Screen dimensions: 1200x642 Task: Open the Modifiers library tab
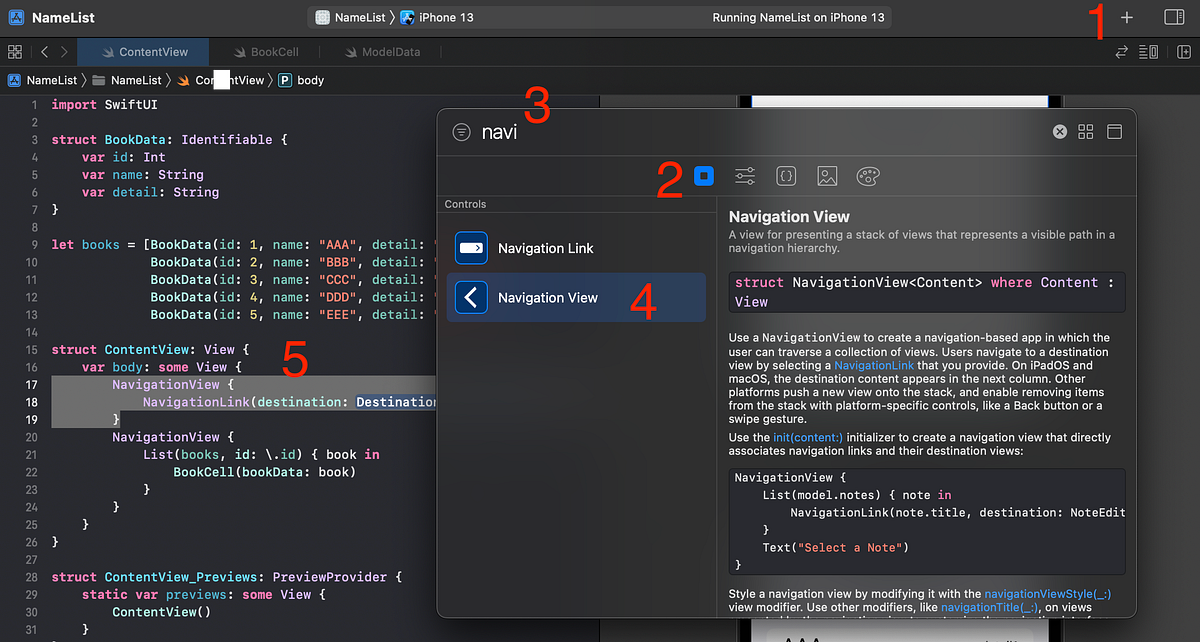point(744,175)
